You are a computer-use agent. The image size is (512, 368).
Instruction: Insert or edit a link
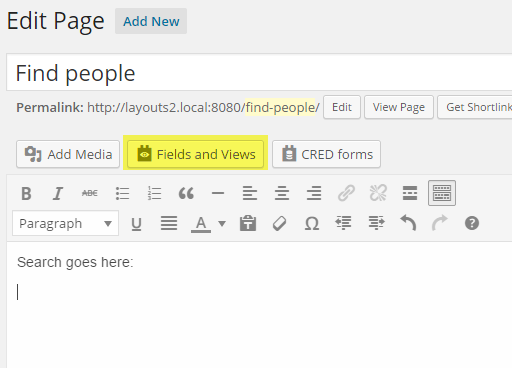(x=346, y=193)
